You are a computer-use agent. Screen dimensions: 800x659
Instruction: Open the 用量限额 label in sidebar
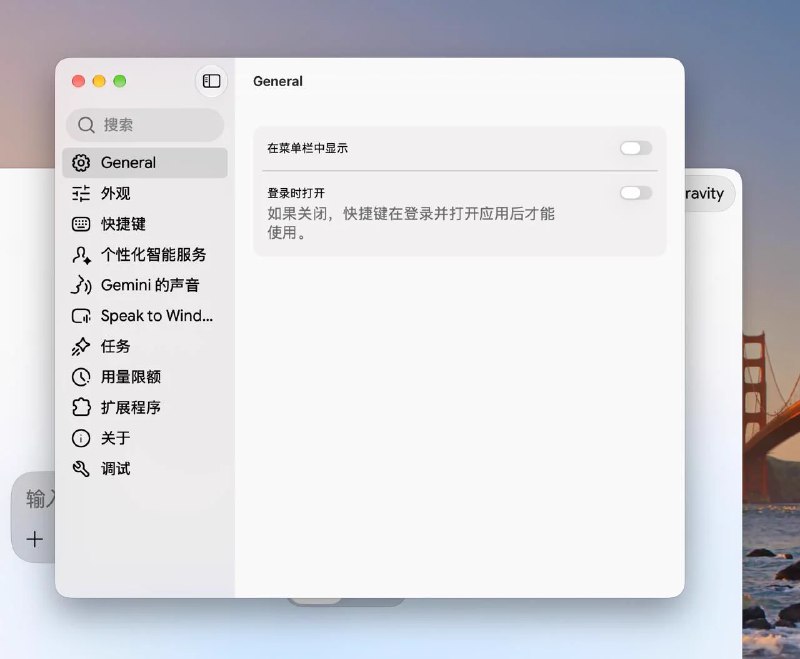(131, 377)
